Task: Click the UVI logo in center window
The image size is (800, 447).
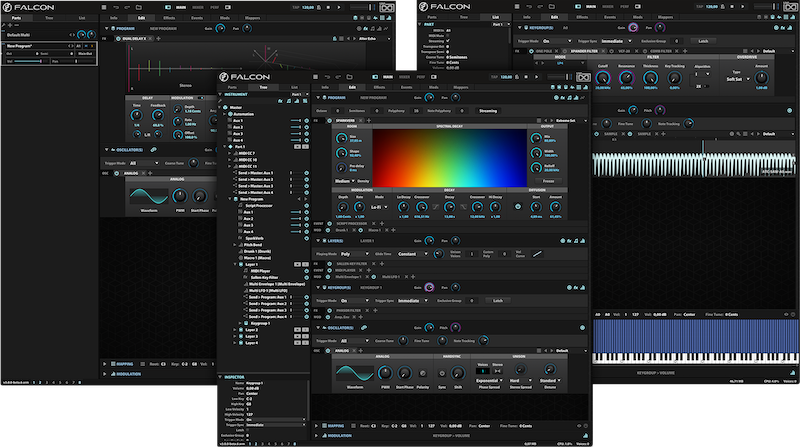Action: point(584,78)
